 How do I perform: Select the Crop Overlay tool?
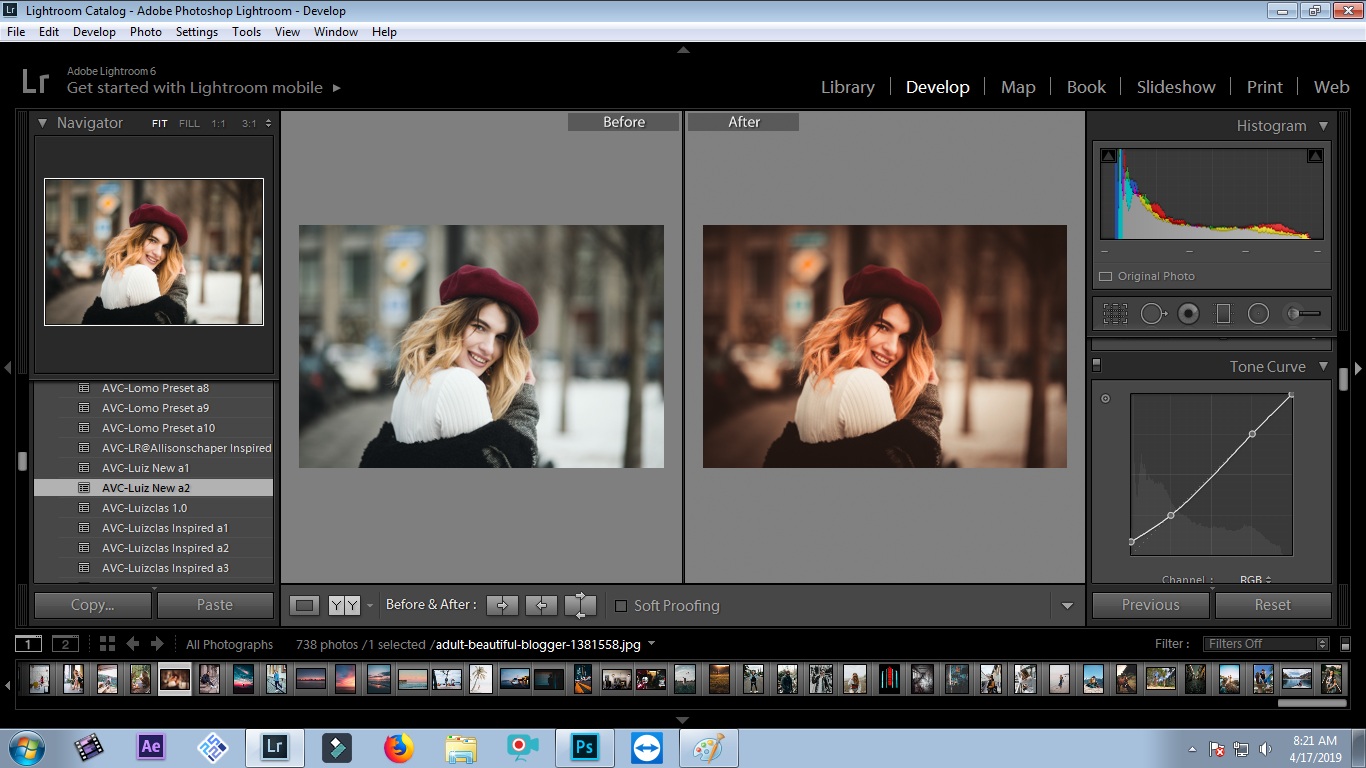[1115, 314]
